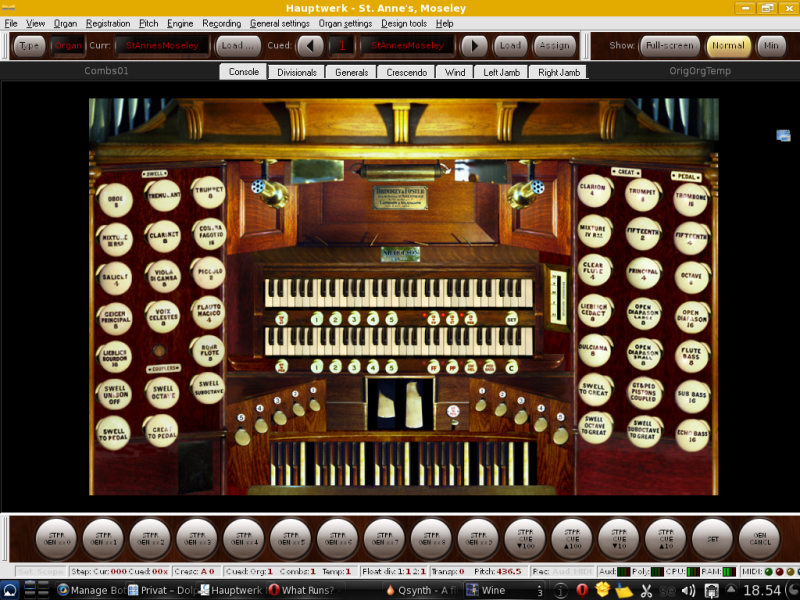Click the crescendo indicator gauge beside the keyboards
Image resolution: width=800 pixels, height=600 pixels.
pyautogui.click(x=558, y=296)
